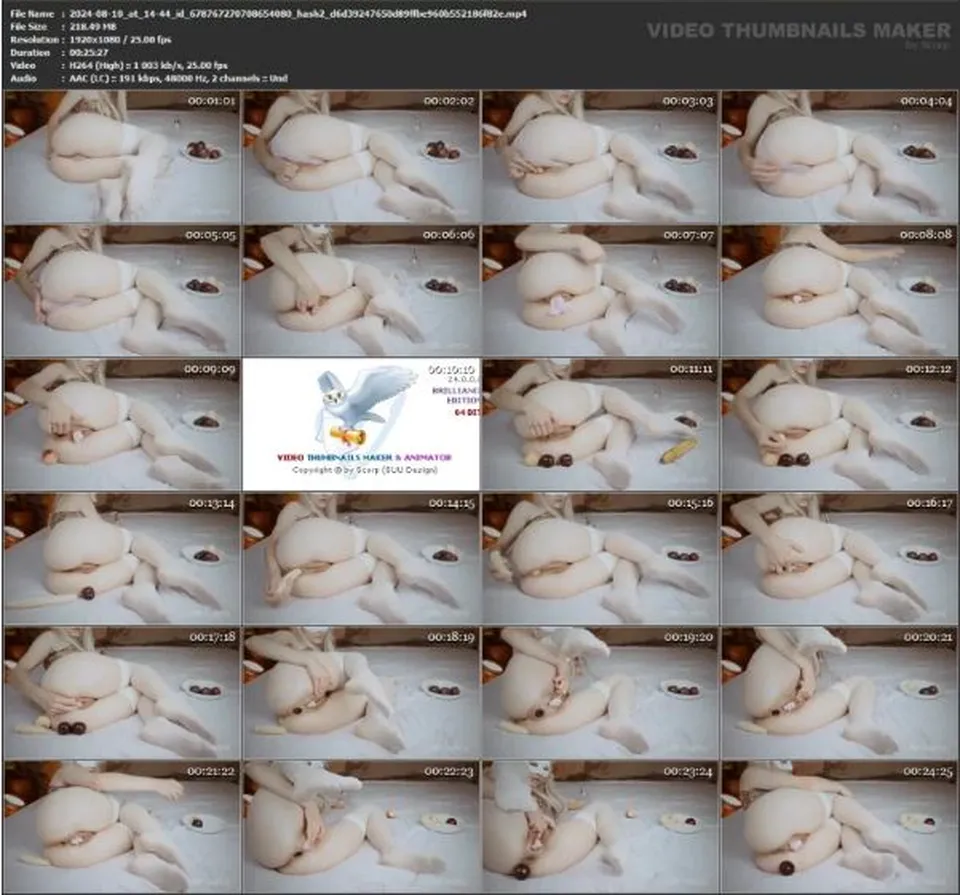Click the Resolution line reading 1920x1080
Image resolution: width=960 pixels, height=895 pixels.
tap(91, 39)
